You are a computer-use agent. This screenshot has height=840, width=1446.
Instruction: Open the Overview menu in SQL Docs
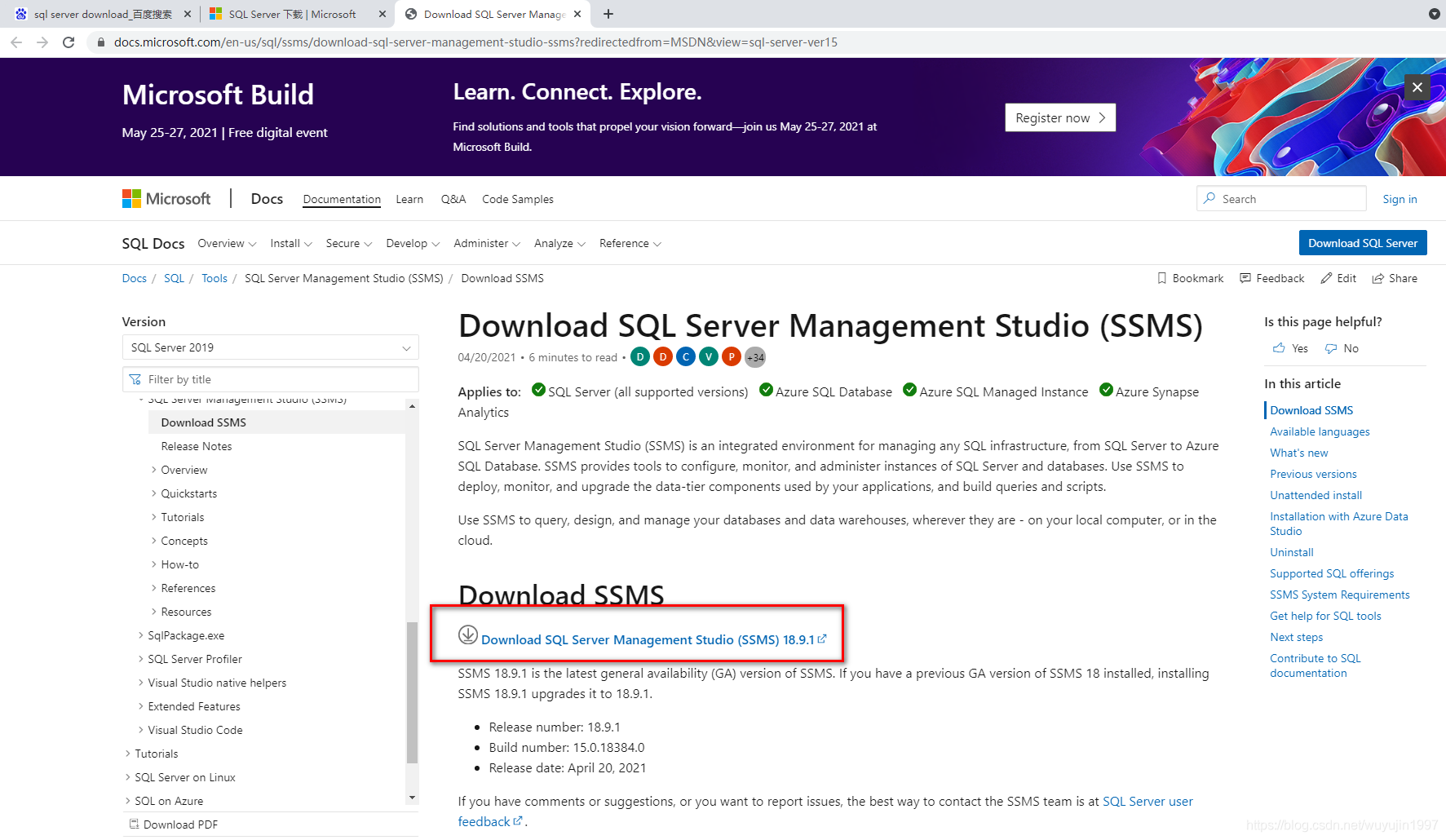click(227, 243)
